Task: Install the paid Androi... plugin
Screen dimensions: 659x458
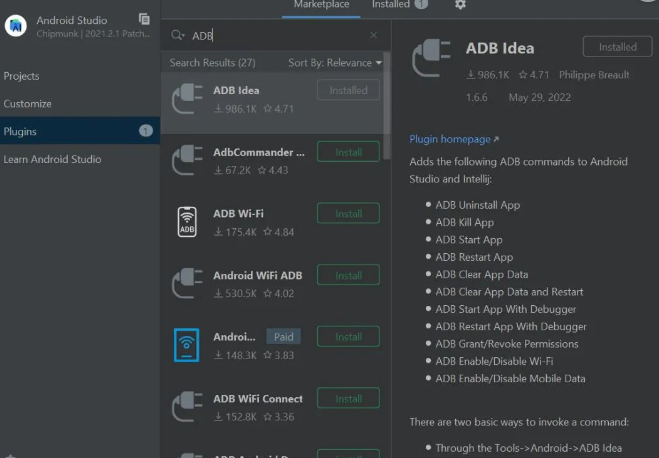Action: (x=348, y=337)
